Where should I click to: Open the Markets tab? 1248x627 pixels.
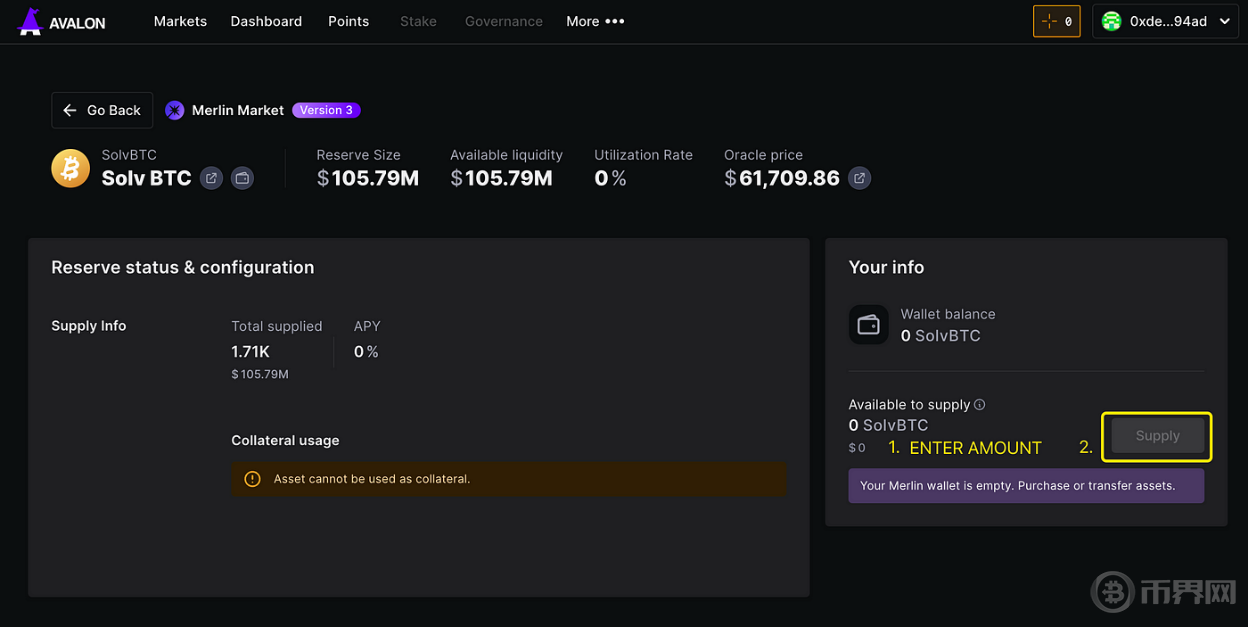[180, 21]
